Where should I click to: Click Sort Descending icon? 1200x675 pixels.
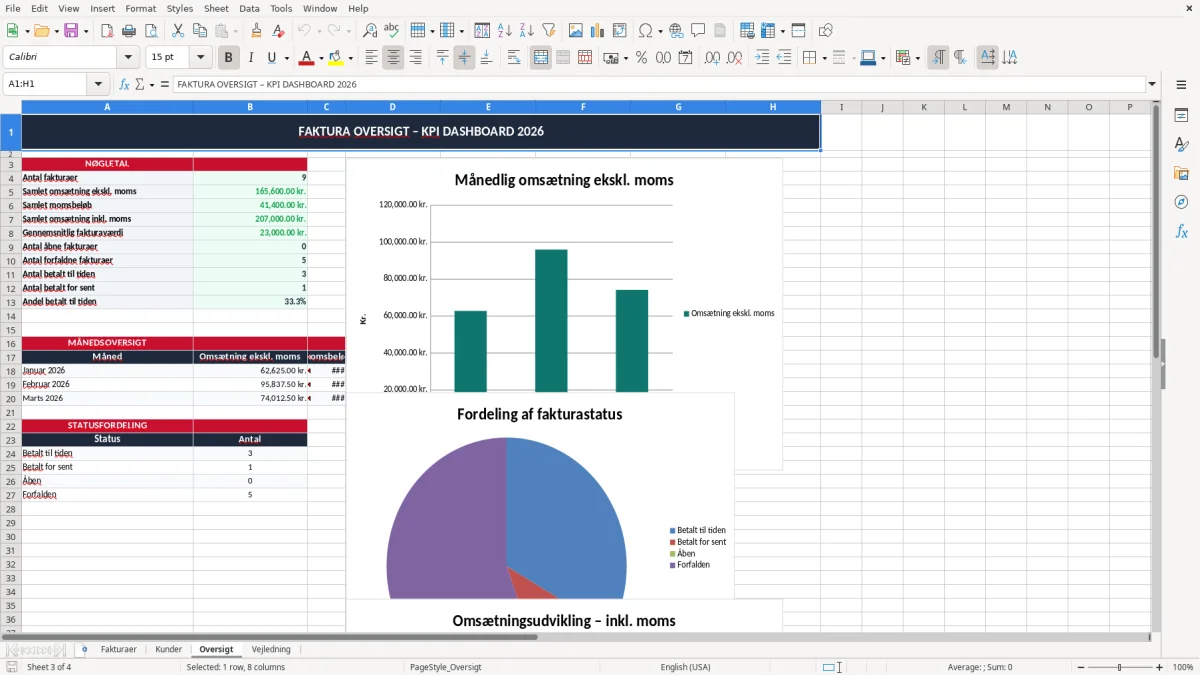click(x=527, y=31)
